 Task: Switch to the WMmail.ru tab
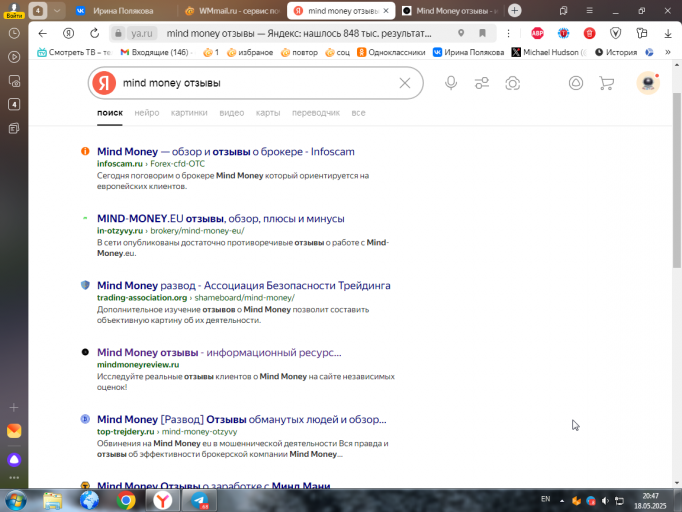click(x=232, y=11)
